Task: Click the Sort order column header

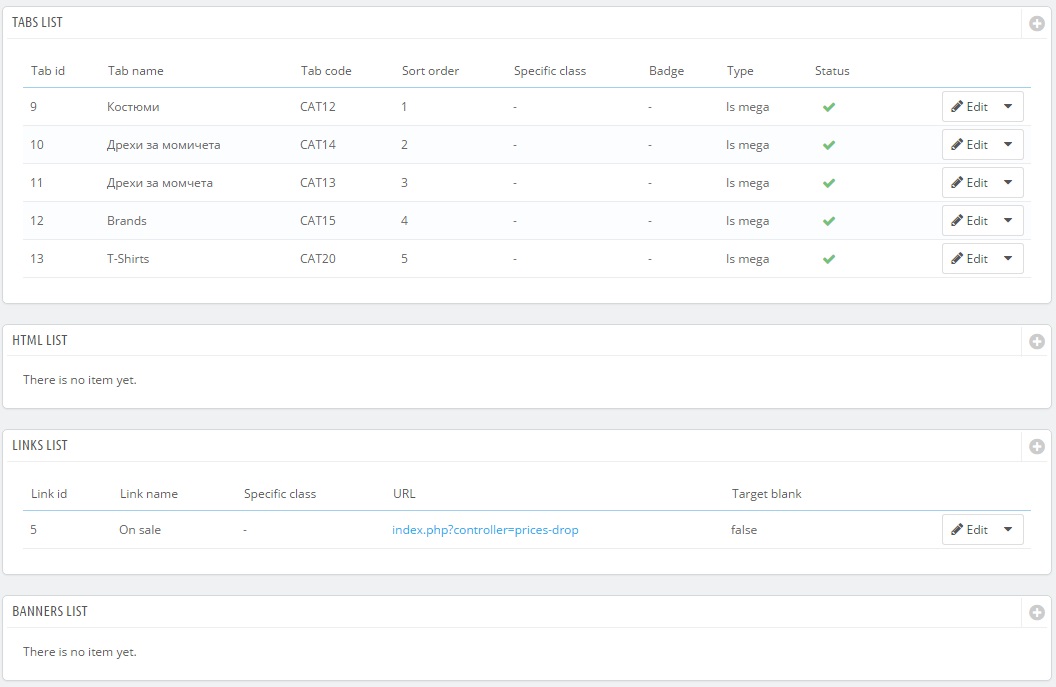Action: 430,71
